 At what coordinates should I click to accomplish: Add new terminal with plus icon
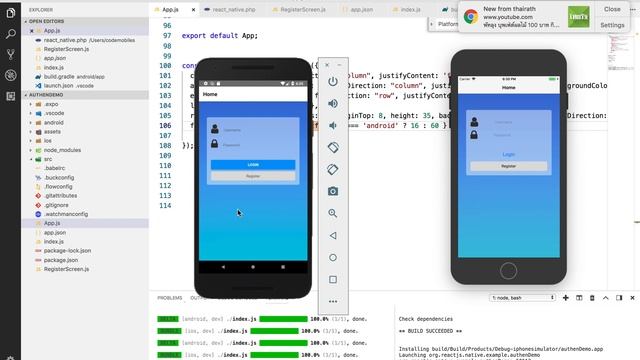click(566, 298)
